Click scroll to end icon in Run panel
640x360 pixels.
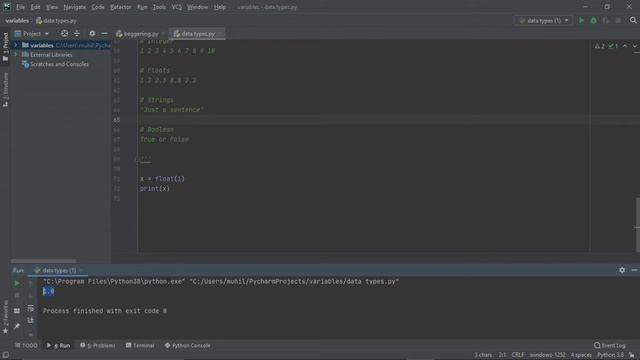point(31,320)
